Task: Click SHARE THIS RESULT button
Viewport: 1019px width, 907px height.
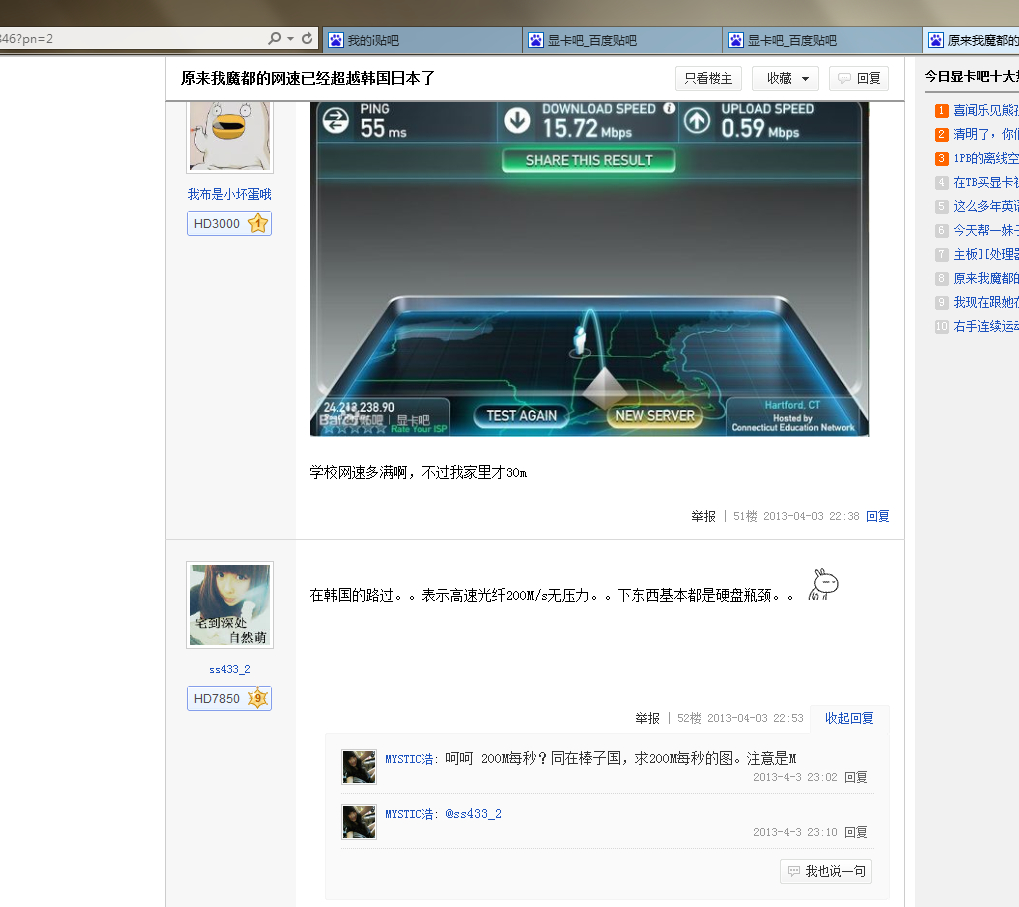Action: tap(589, 160)
